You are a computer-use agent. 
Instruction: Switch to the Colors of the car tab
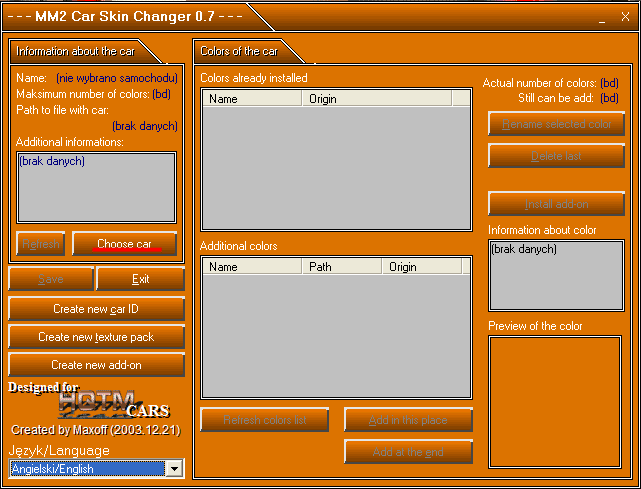tap(239, 50)
